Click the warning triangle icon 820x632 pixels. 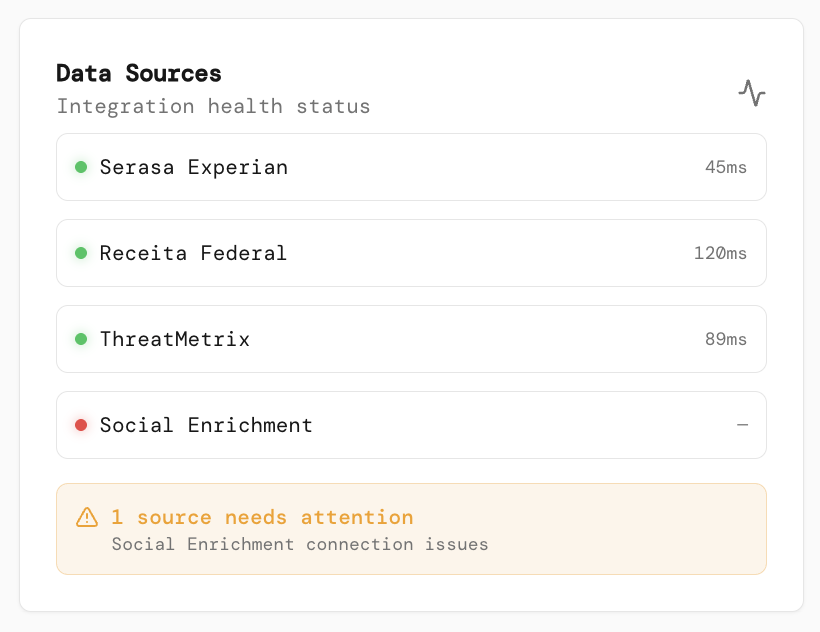pyautogui.click(x=87, y=517)
